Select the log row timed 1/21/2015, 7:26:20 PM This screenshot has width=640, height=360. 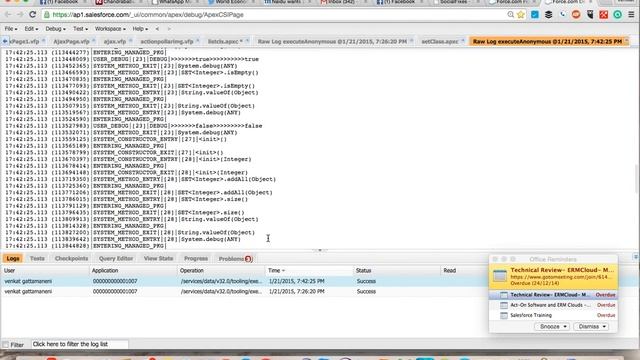245,291
